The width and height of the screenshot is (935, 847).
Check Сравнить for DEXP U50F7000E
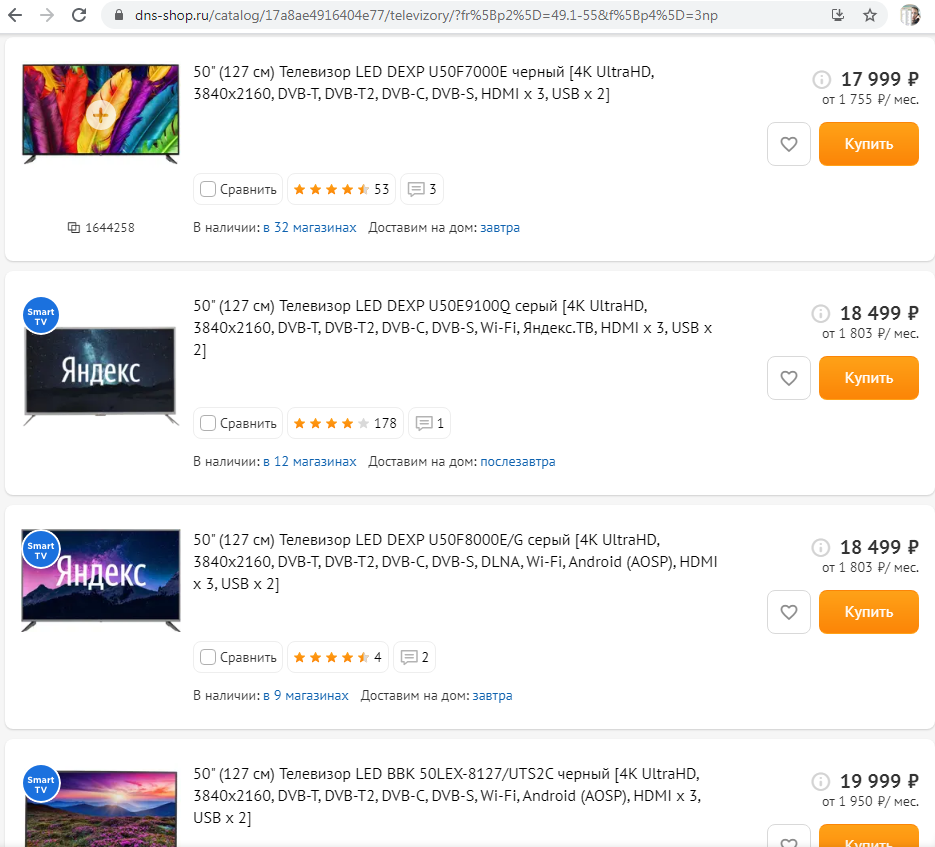click(x=208, y=189)
